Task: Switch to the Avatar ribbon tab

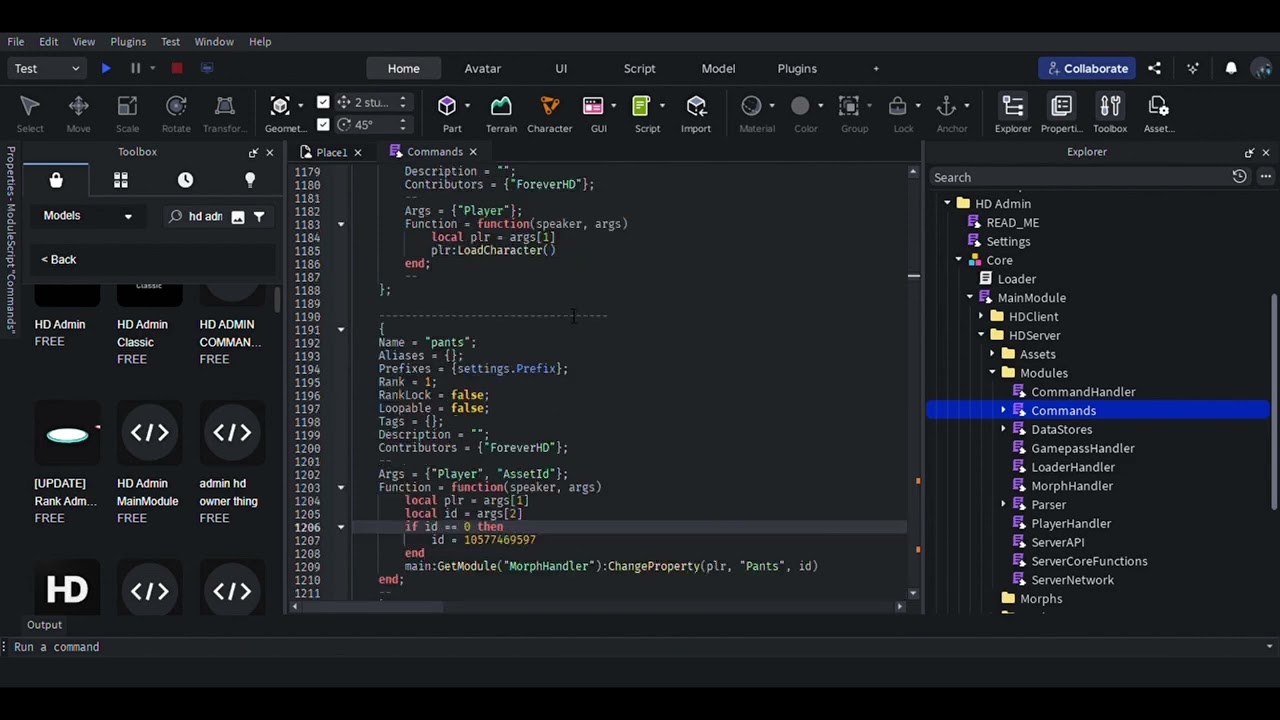Action: [482, 68]
